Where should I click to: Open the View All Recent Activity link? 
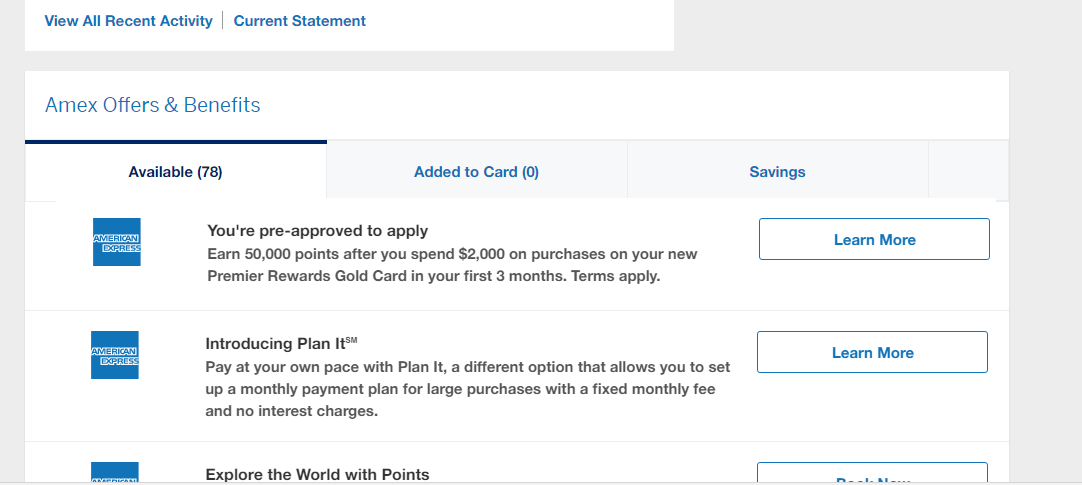coord(128,21)
